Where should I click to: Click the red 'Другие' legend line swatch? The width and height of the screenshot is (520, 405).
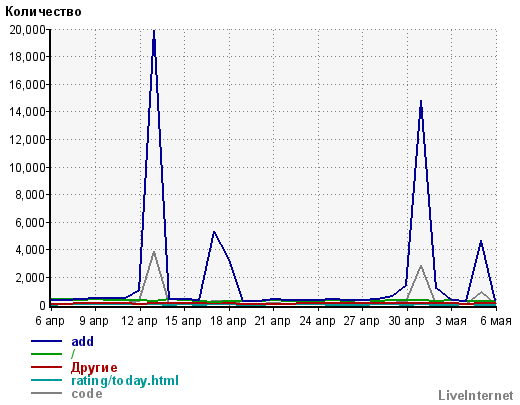(x=46, y=367)
